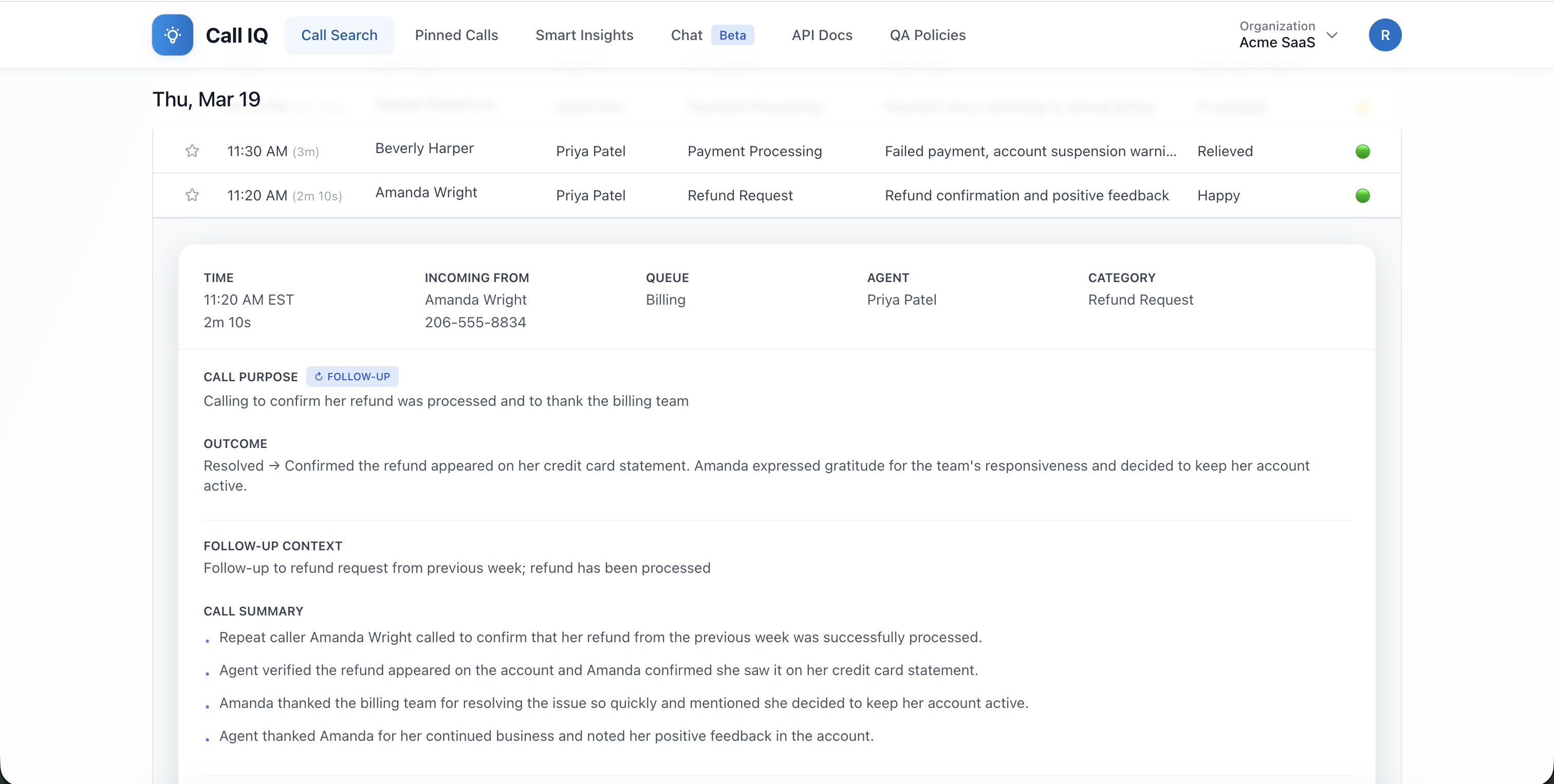Navigate to QA Policies
The width and height of the screenshot is (1554, 784).
(x=927, y=35)
